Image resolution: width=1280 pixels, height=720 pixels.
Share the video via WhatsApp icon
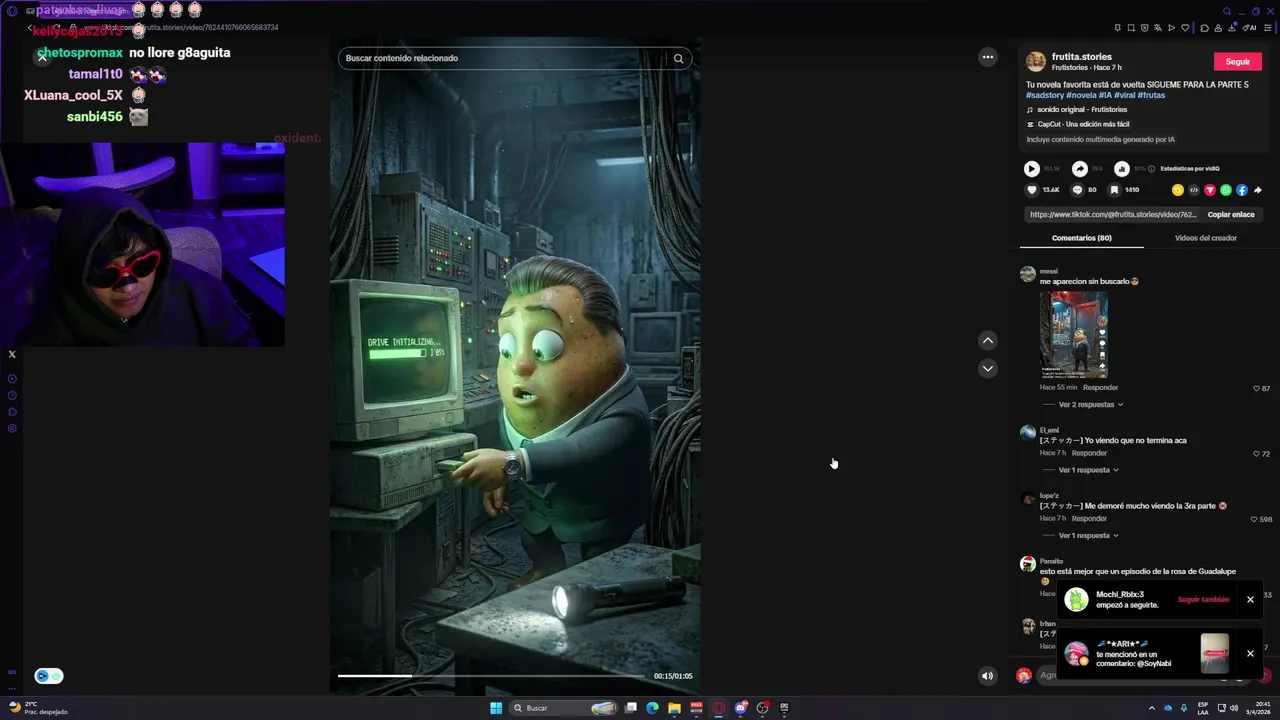click(x=1226, y=190)
